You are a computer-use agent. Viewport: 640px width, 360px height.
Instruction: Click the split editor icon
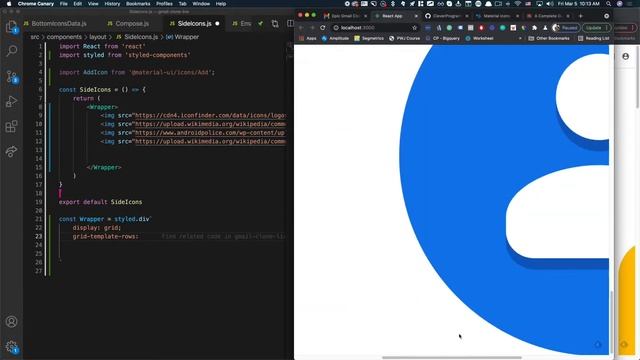tap(290, 24)
